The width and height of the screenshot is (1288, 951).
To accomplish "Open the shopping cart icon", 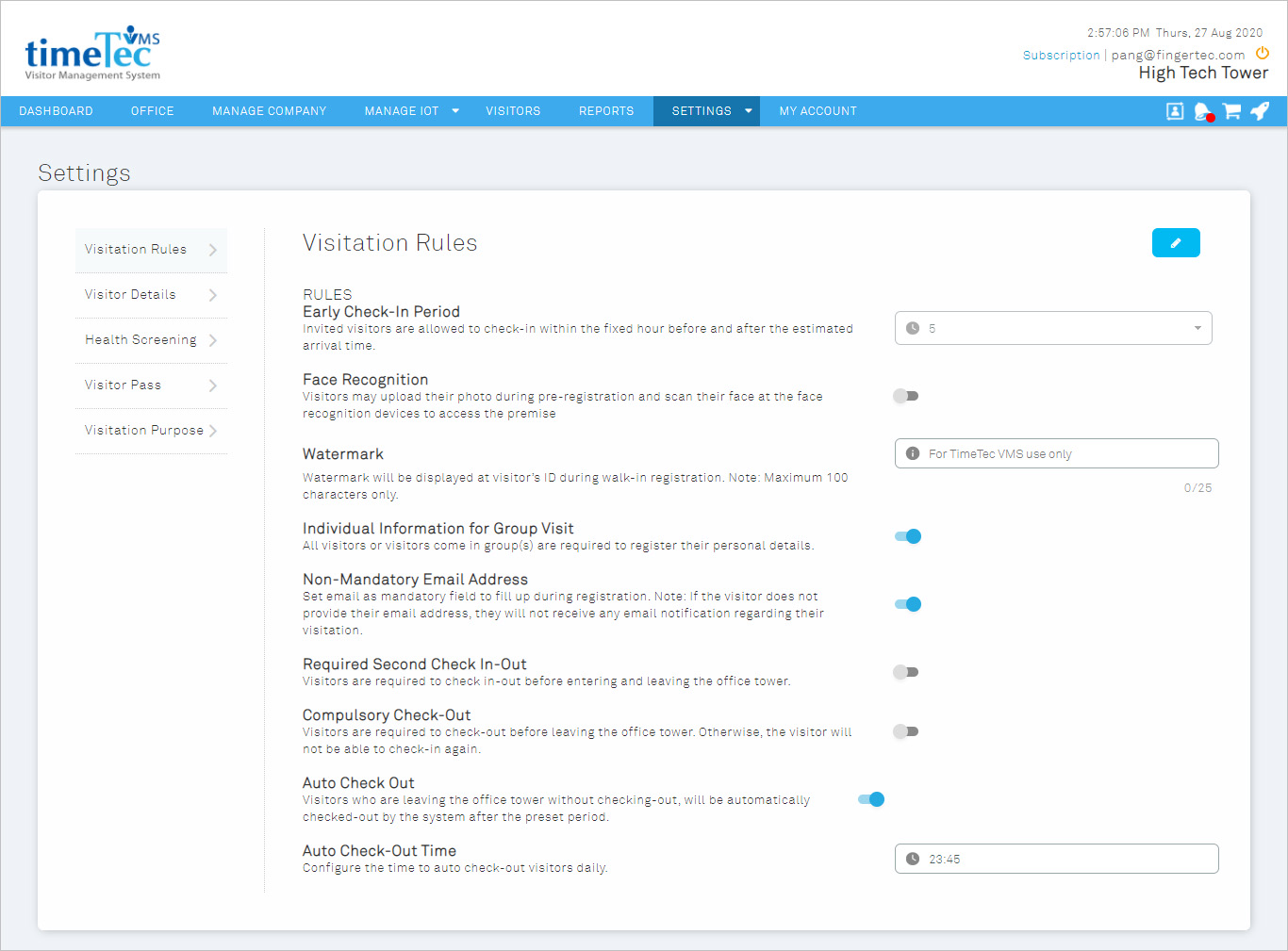I will click(x=1231, y=111).
